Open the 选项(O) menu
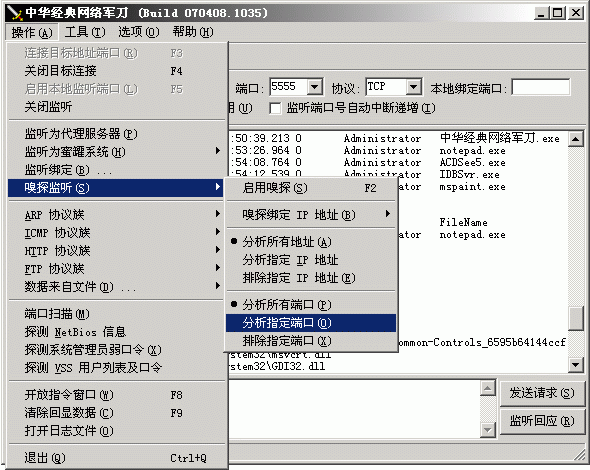This screenshot has width=590, height=470. coord(138,32)
